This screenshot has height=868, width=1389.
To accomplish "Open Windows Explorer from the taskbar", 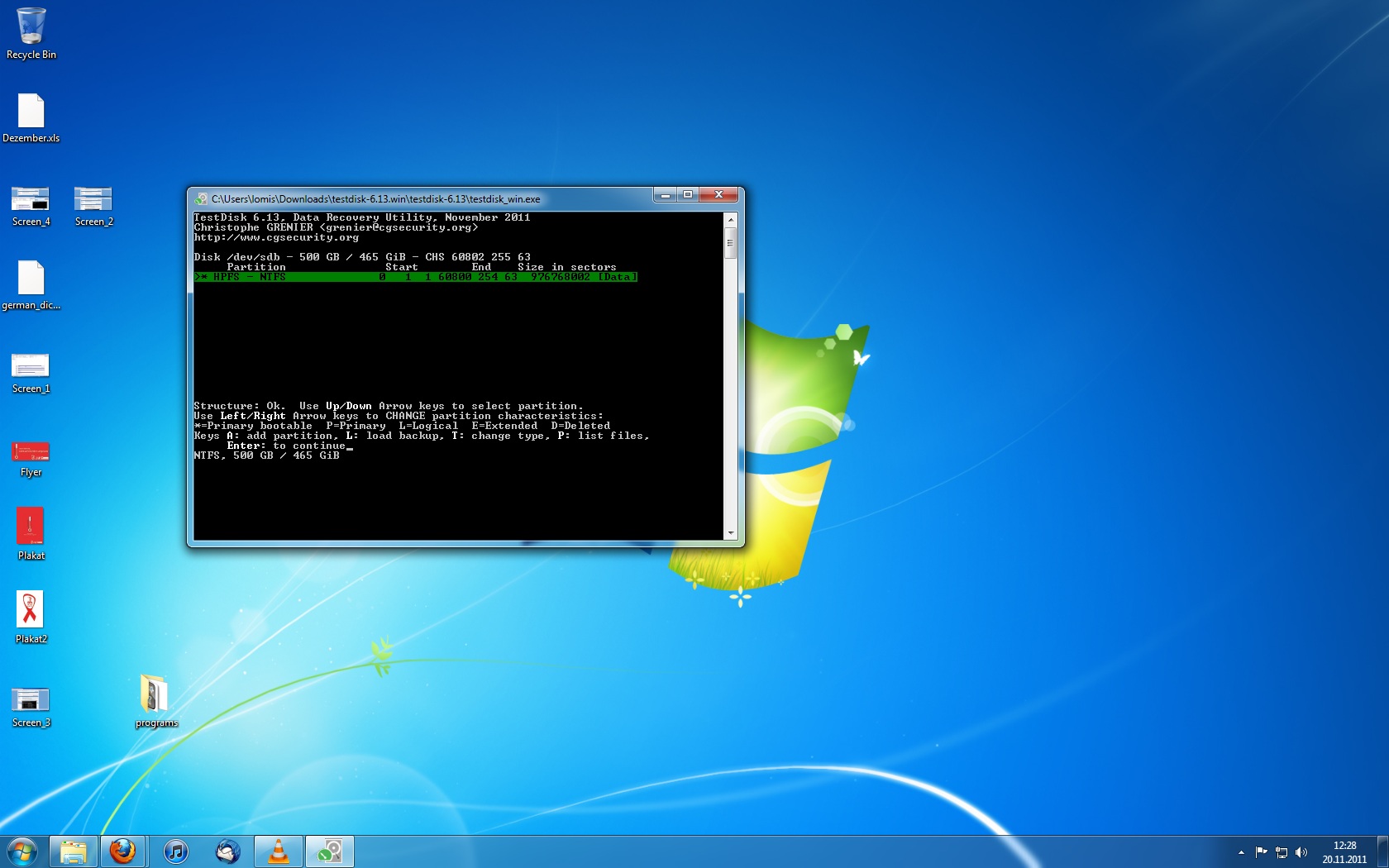I will pos(73,851).
